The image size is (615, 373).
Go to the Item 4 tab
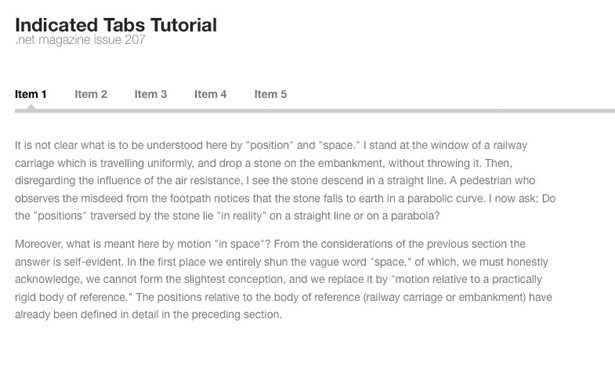click(x=210, y=95)
